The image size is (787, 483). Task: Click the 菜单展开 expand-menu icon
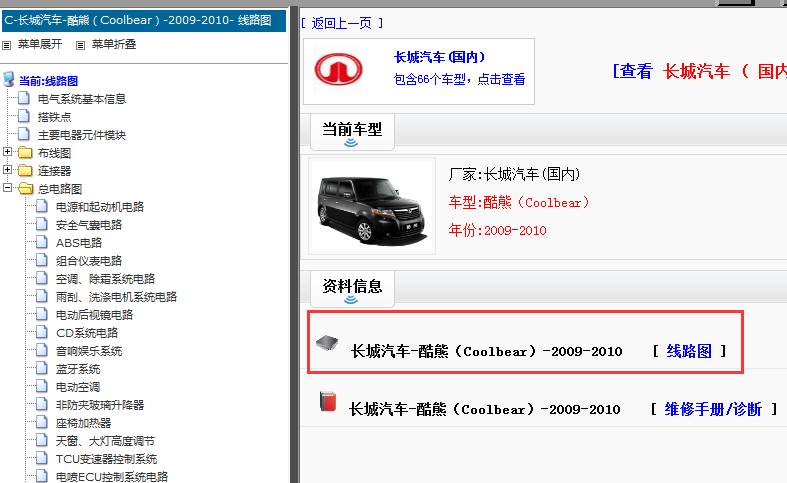point(7,45)
